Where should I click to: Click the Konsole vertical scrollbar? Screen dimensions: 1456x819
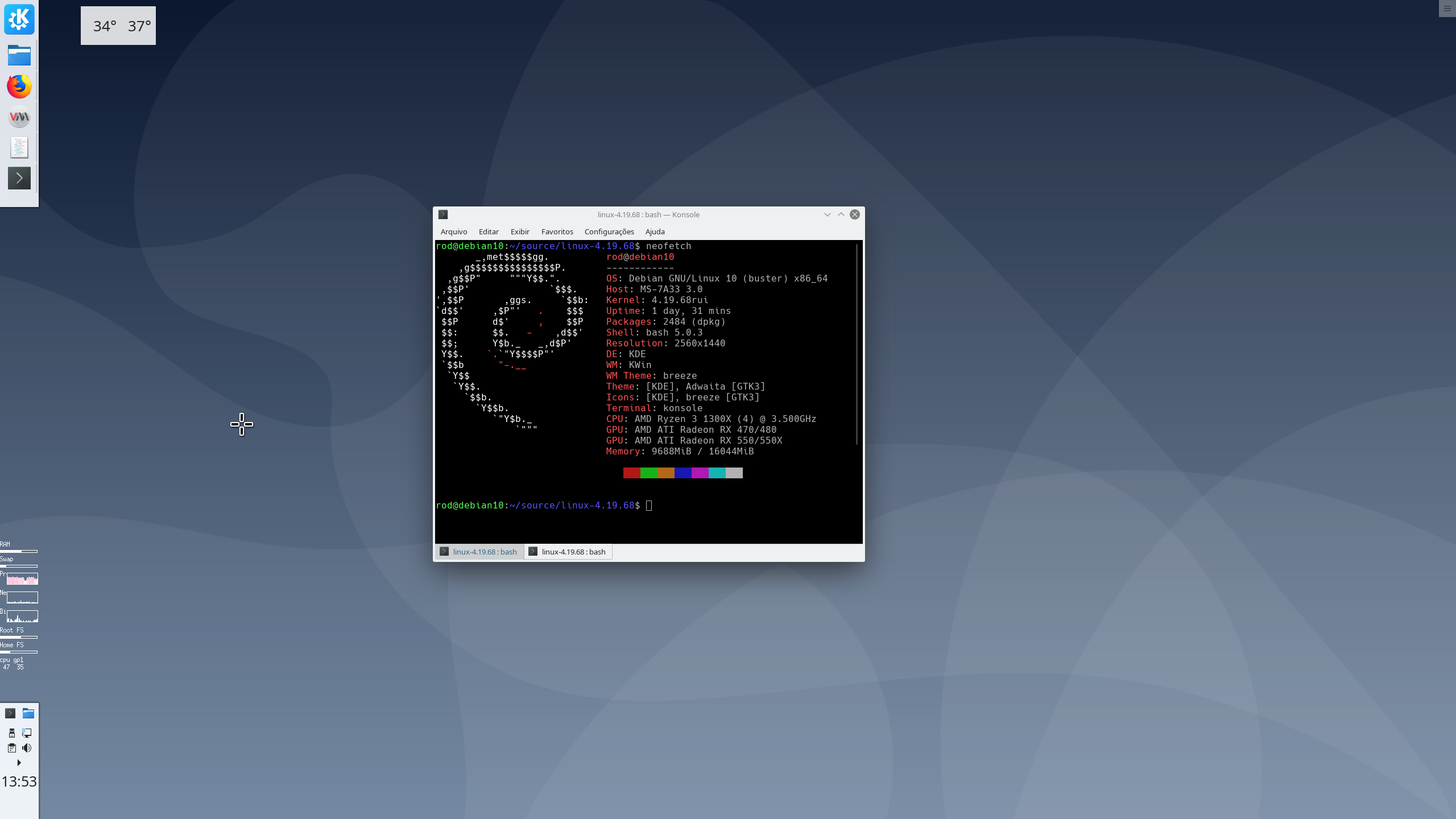tap(857, 344)
